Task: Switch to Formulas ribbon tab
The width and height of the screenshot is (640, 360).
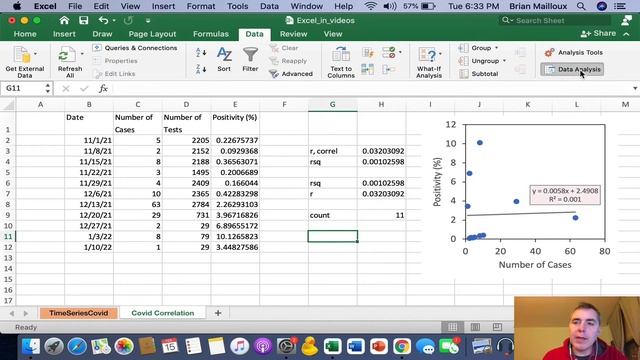Action: coord(211,34)
